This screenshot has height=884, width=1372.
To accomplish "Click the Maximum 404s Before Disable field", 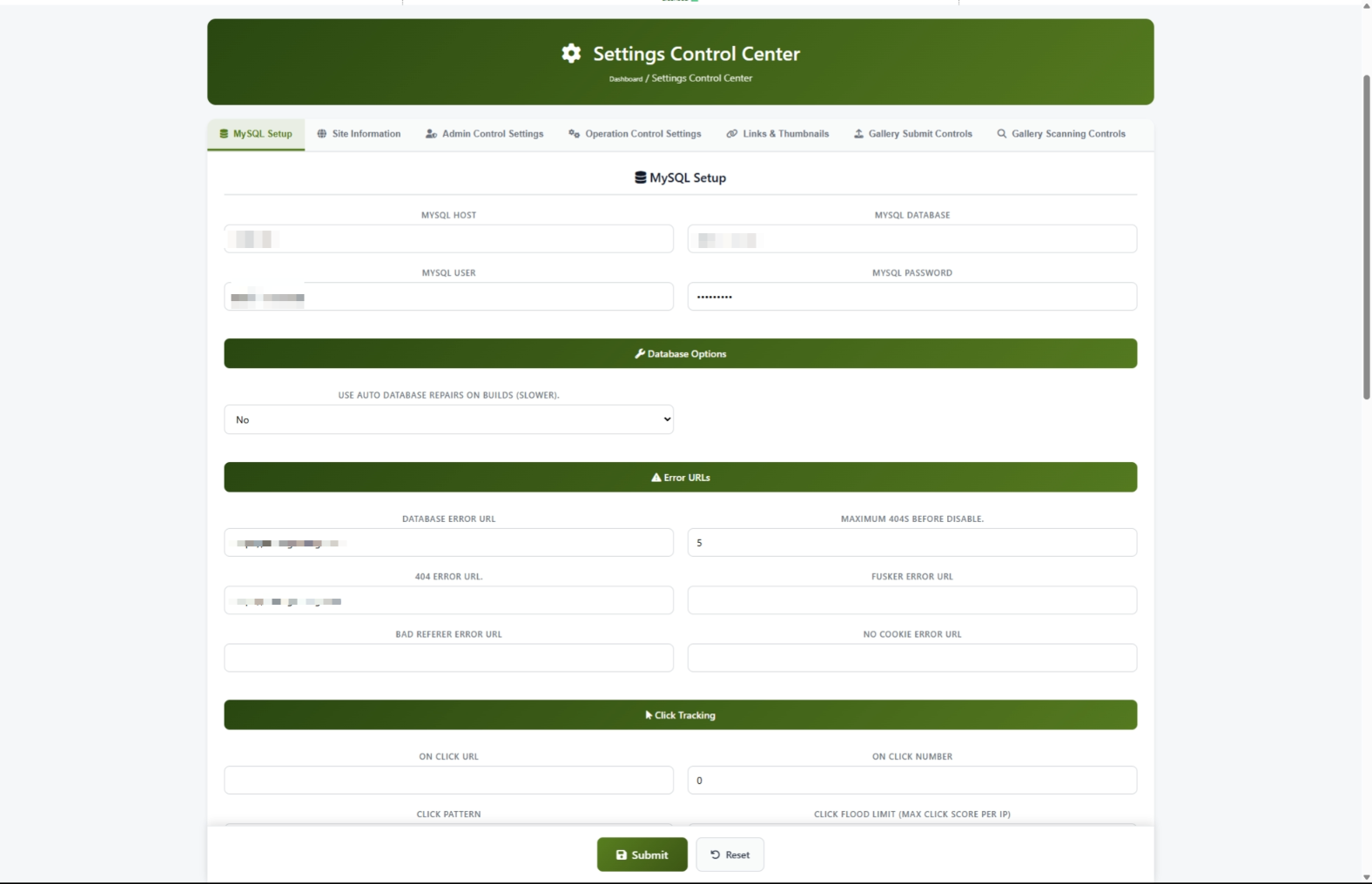I will tap(911, 543).
